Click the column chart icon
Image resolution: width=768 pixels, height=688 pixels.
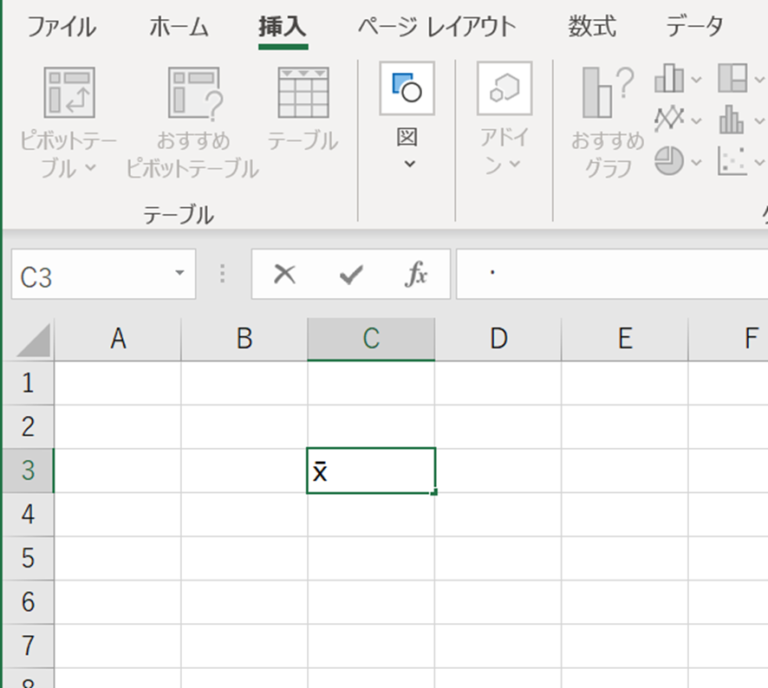click(x=669, y=78)
